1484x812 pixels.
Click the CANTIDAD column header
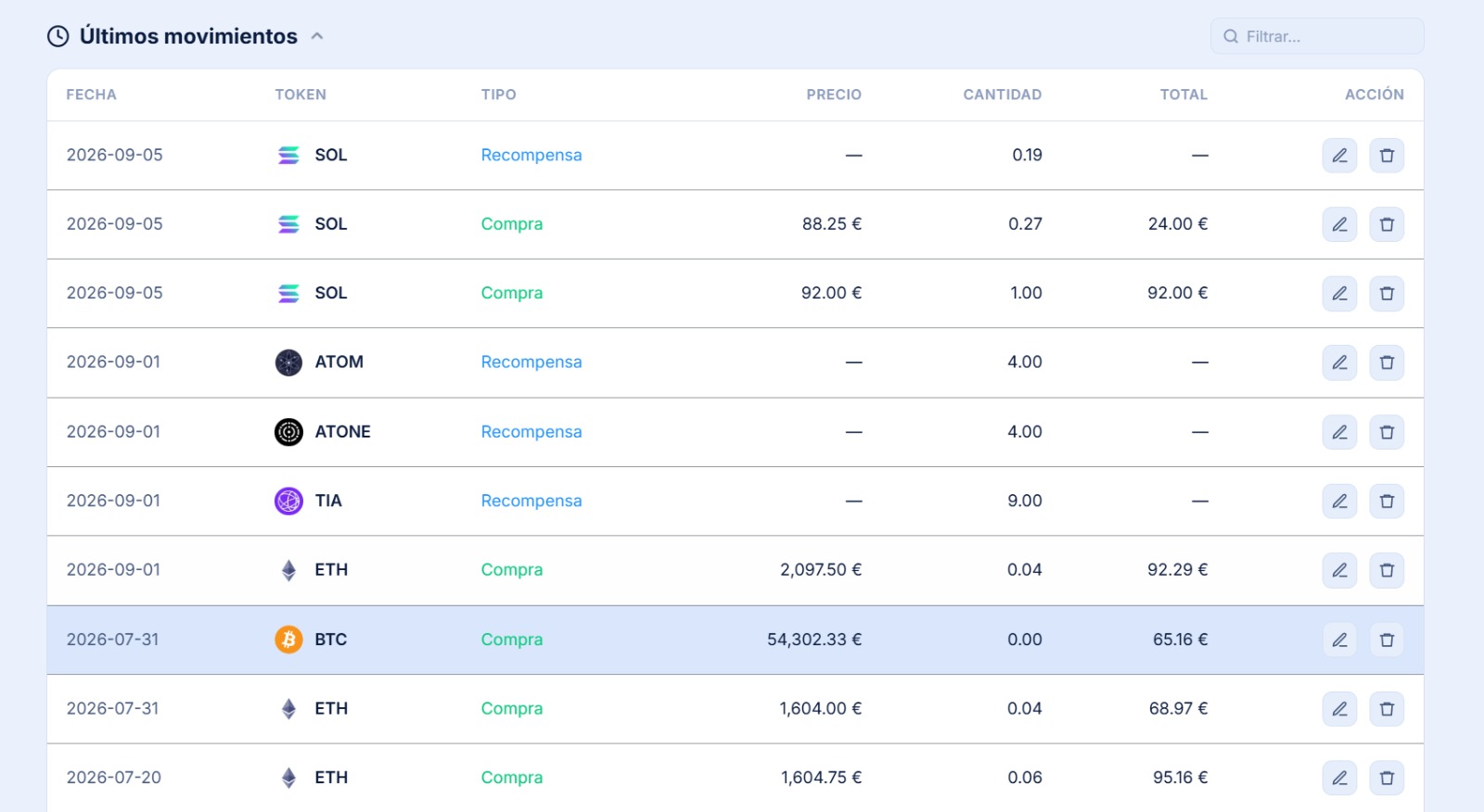point(1003,95)
